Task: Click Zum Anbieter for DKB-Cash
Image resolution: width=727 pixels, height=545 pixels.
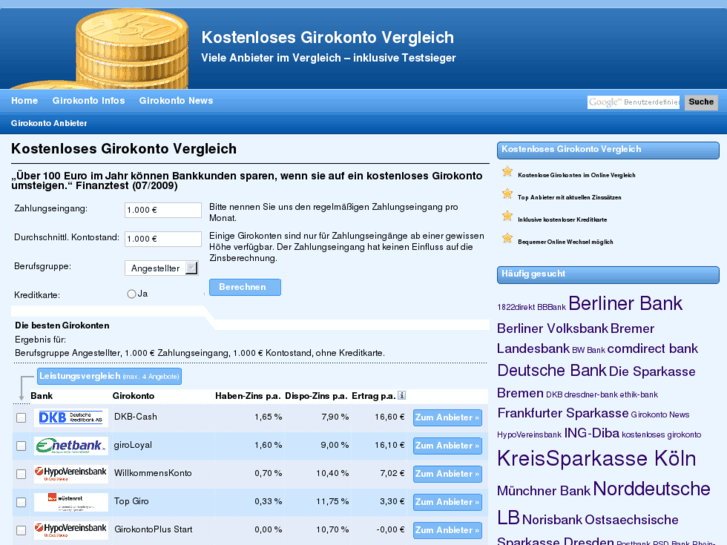Action: 447,417
